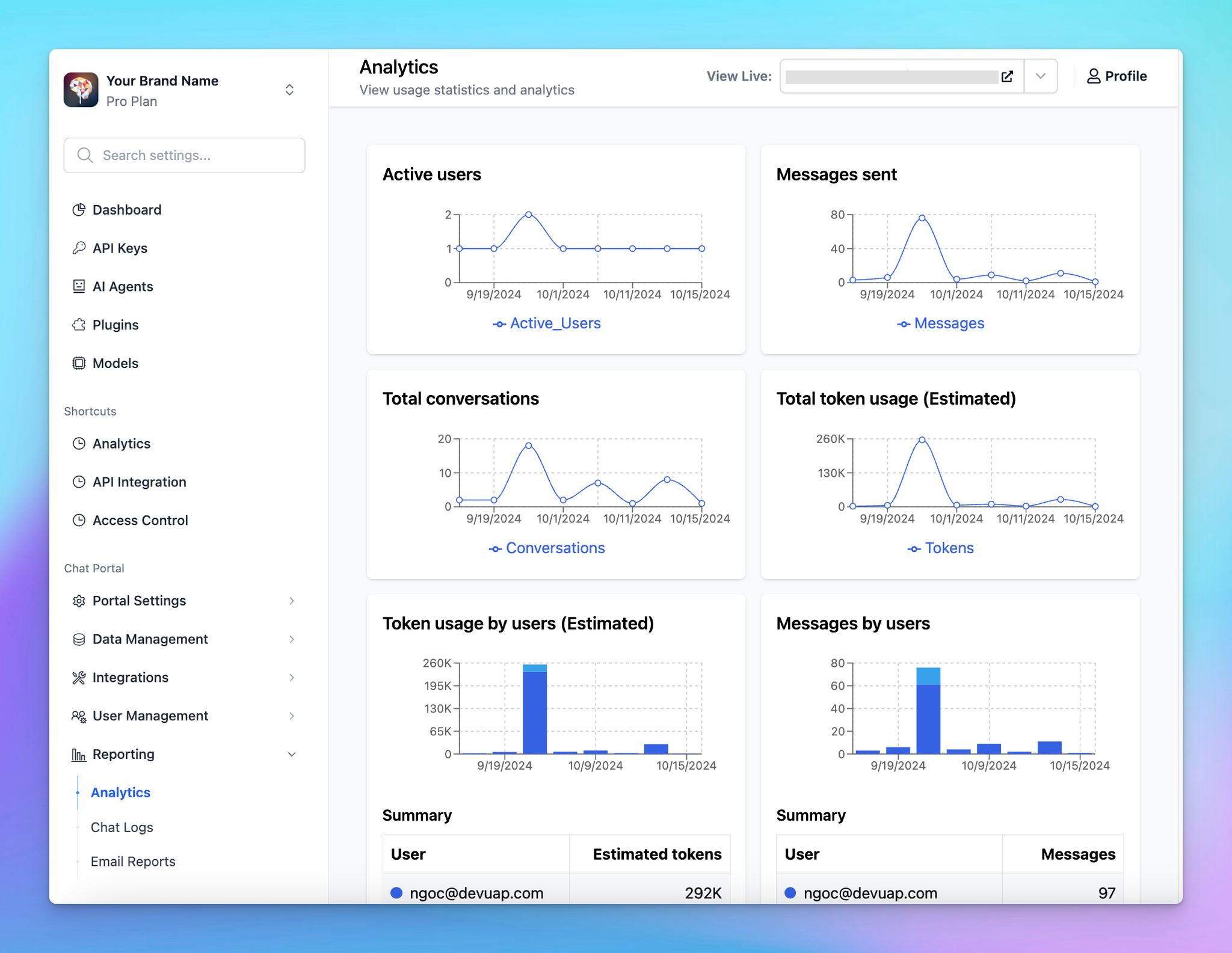Expand the User Management chevron

click(292, 717)
